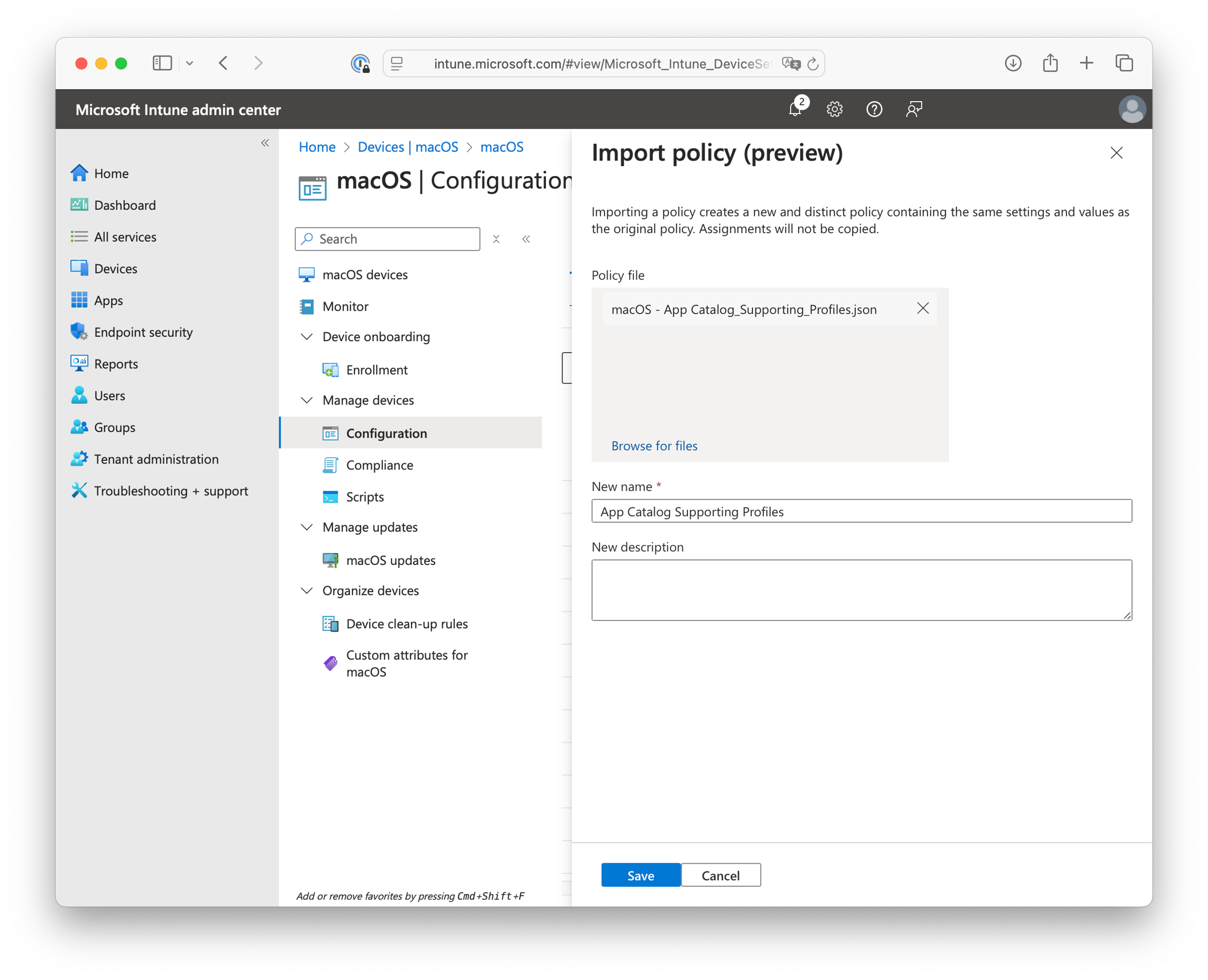1208x980 pixels.
Task: Open Compliance in the macOS menu
Action: pyautogui.click(x=380, y=465)
